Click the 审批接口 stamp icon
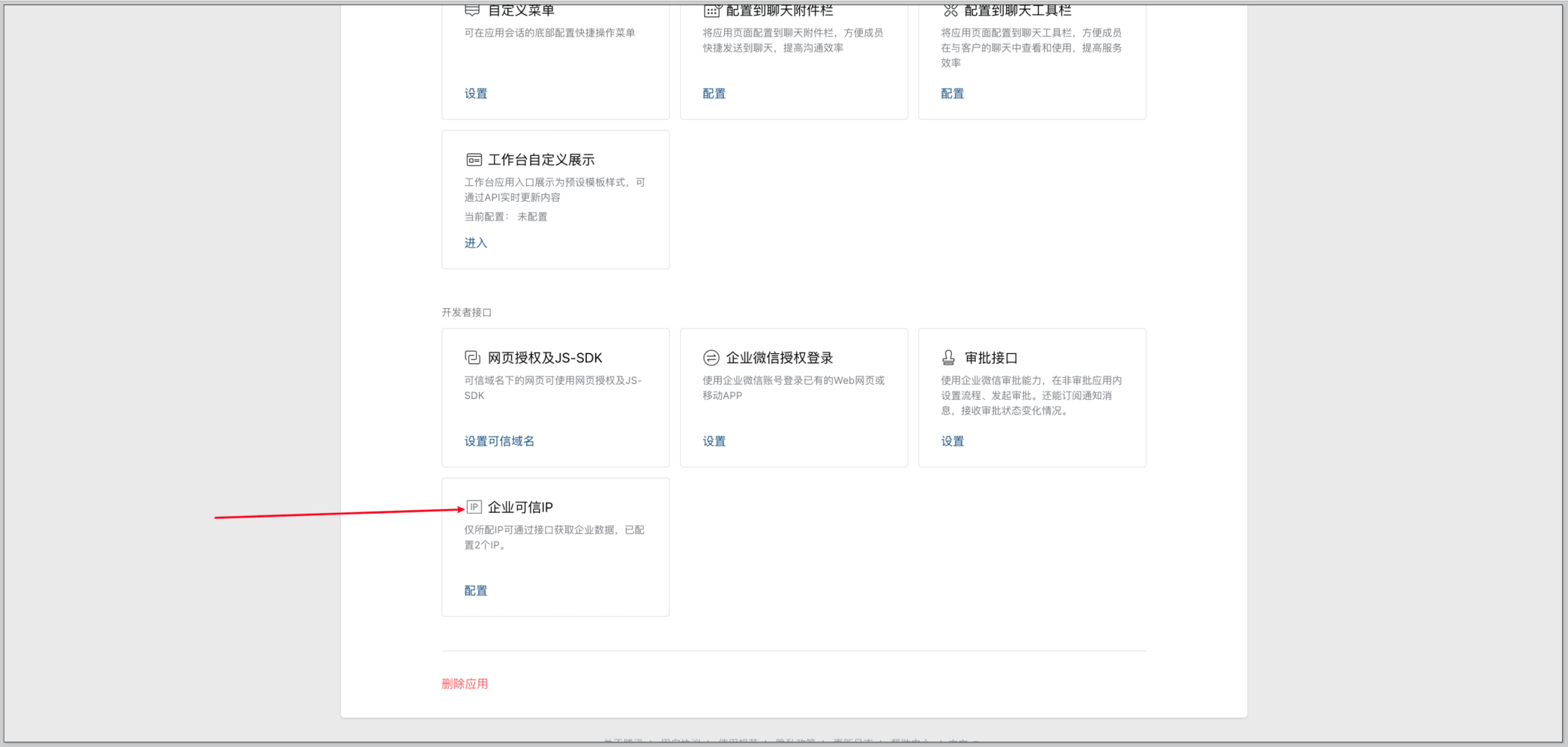 click(949, 358)
